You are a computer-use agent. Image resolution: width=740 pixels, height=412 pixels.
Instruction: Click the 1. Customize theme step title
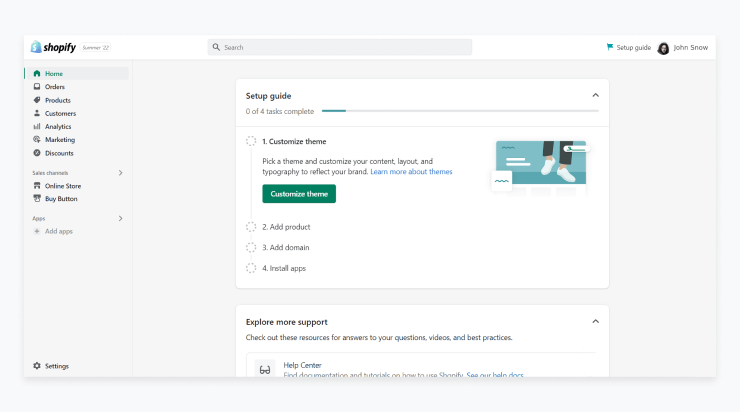[x=294, y=141]
